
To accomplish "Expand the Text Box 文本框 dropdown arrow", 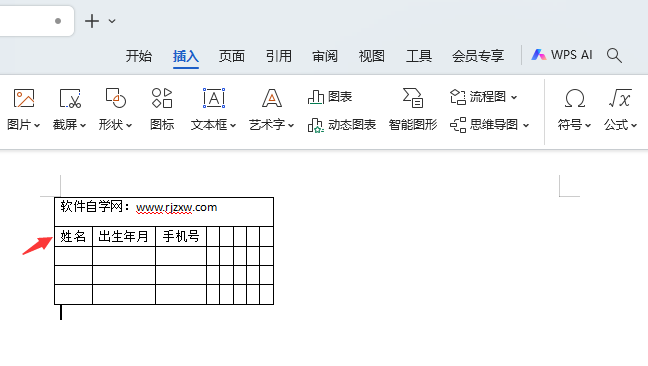I will coord(233,125).
